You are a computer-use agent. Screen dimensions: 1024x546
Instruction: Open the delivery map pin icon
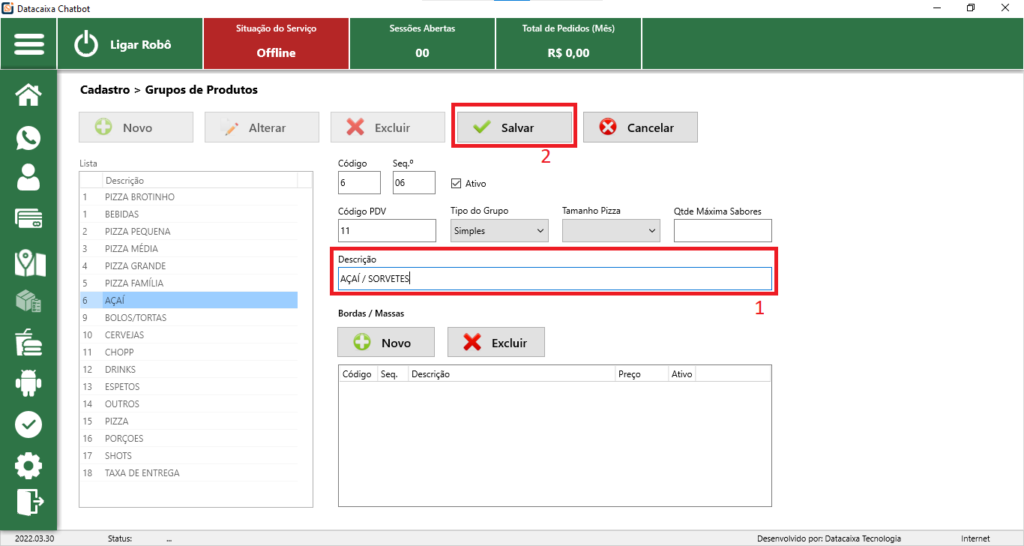point(29,262)
